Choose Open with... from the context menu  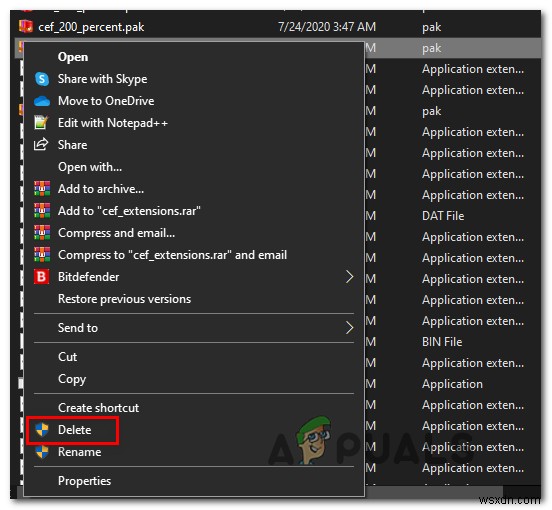pos(90,167)
